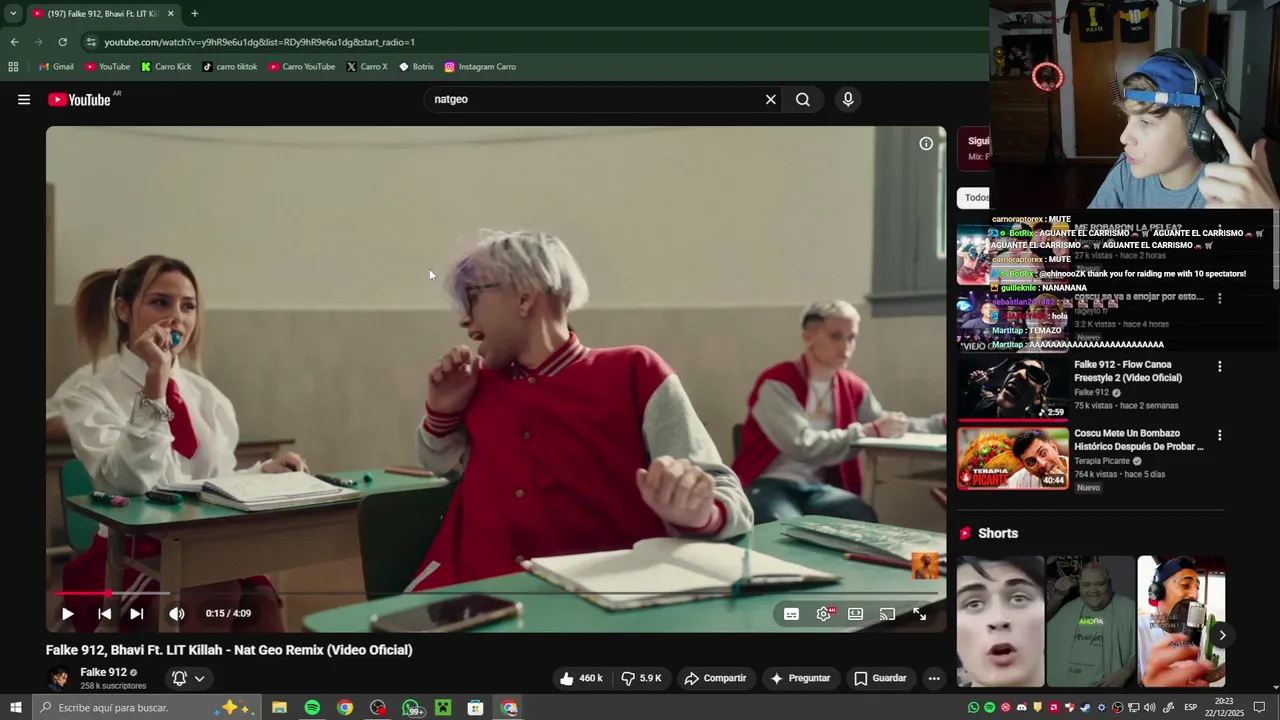Play the paused video
1280x720 pixels.
pos(67,614)
